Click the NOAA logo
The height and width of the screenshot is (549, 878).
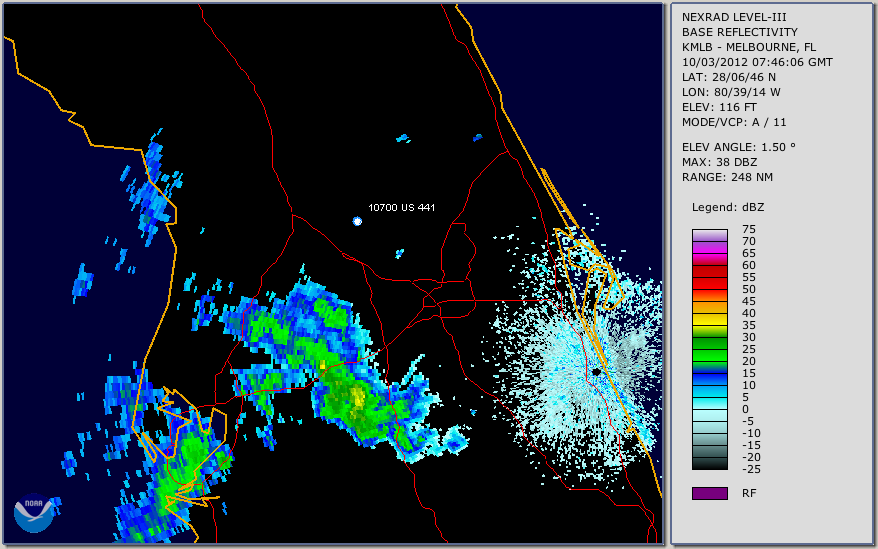34,513
